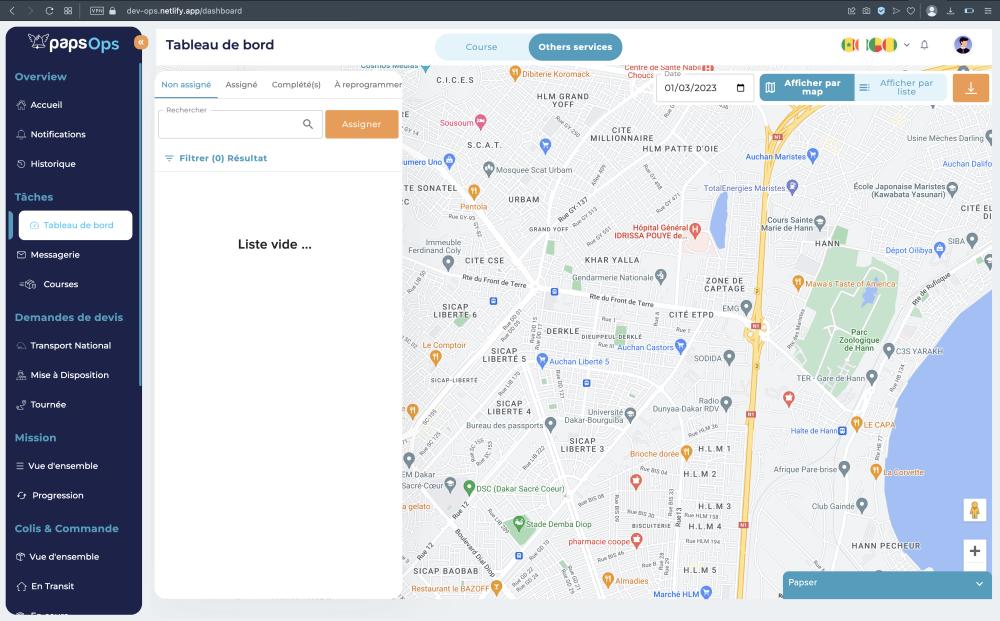Go to Mise à Disposition

pos(62,375)
